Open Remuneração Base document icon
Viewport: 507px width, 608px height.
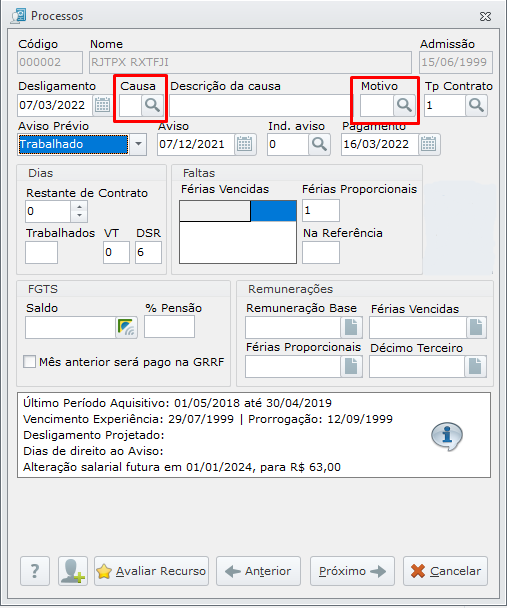tap(352, 327)
